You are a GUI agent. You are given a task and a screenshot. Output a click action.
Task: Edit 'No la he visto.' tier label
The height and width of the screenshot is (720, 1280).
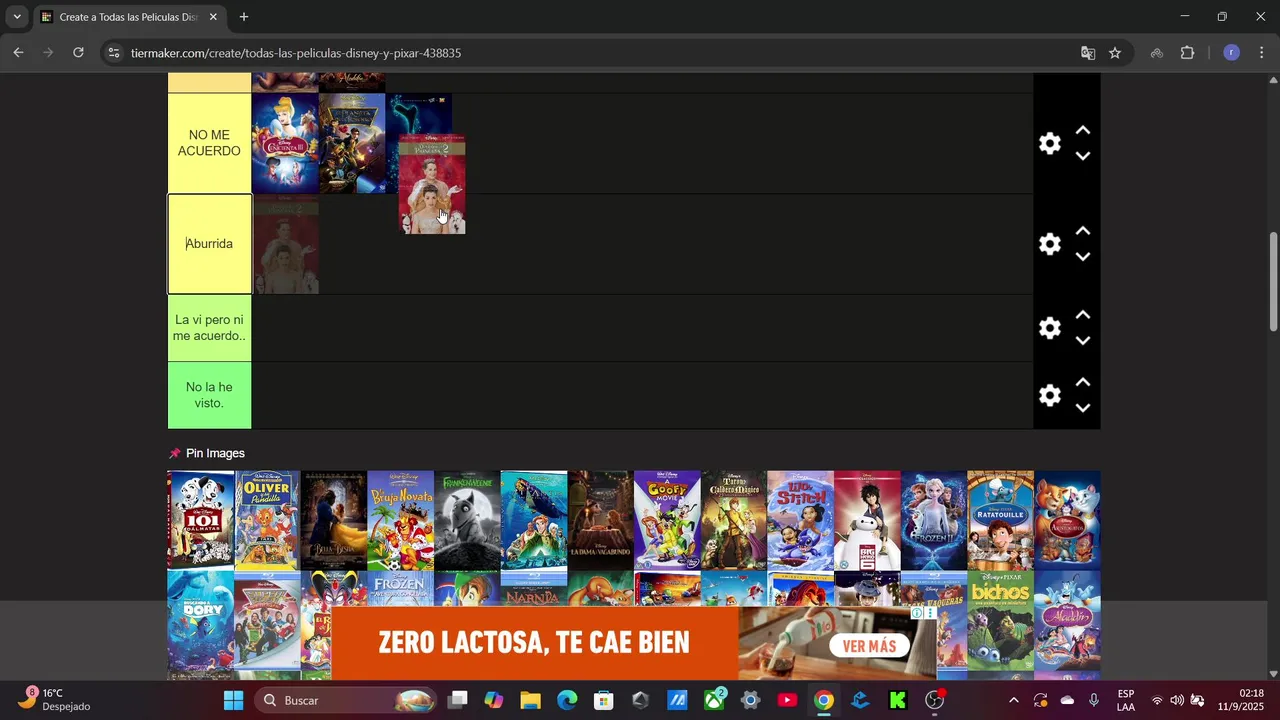point(209,395)
